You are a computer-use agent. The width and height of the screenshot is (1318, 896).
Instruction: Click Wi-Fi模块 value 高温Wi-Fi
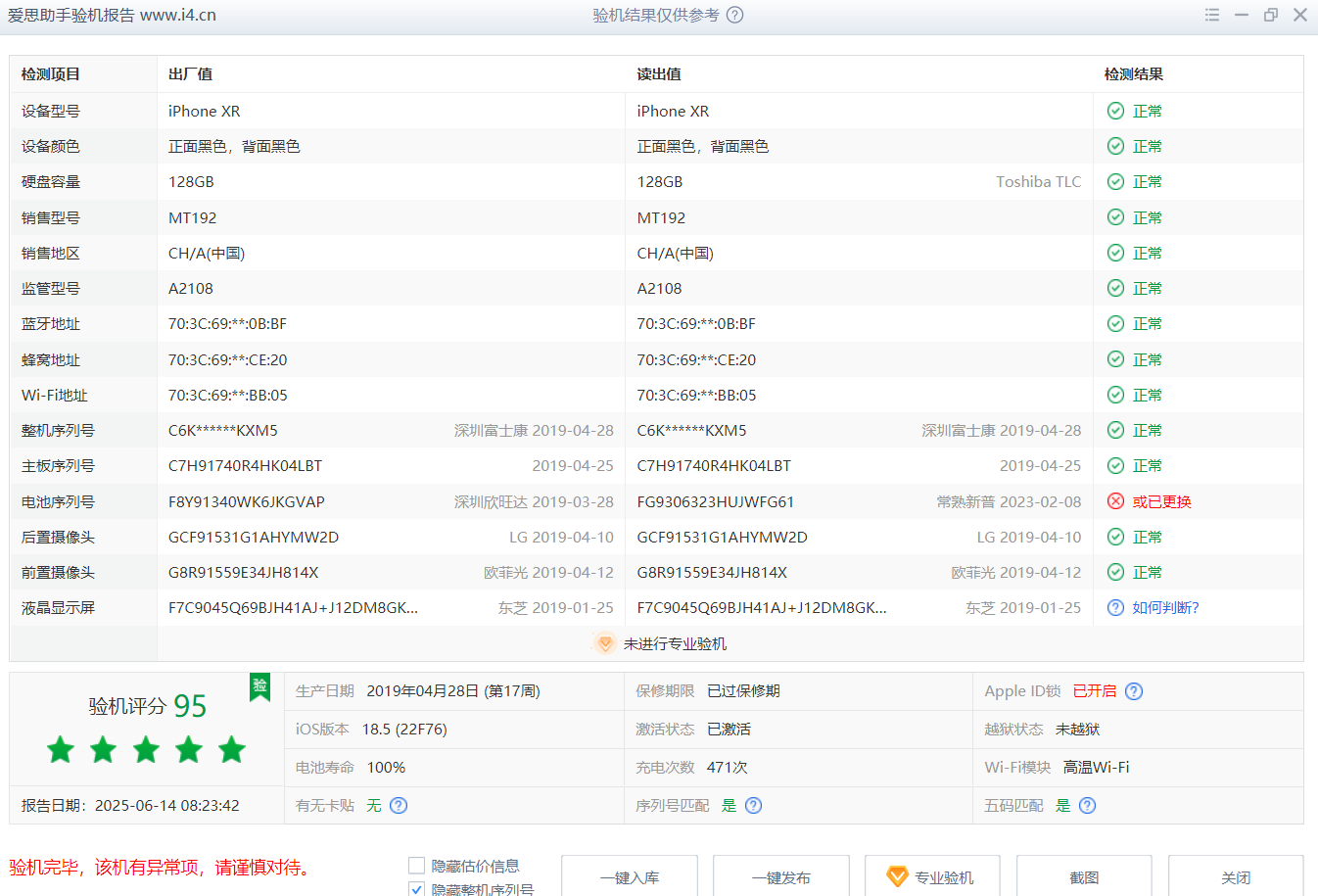click(1097, 768)
